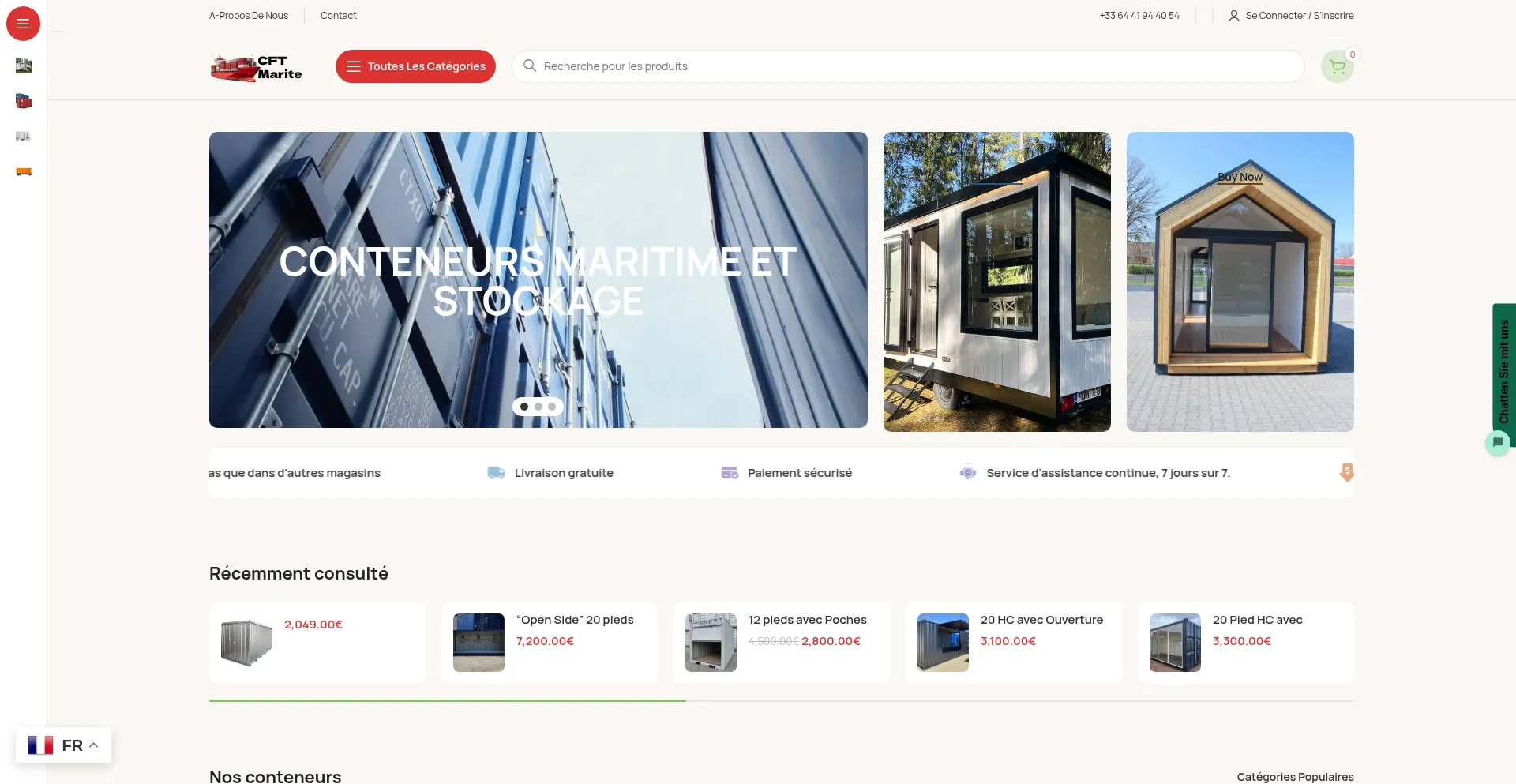The width and height of the screenshot is (1516, 784).
Task: Open the red hamburger sidebar menu
Action: [23, 24]
